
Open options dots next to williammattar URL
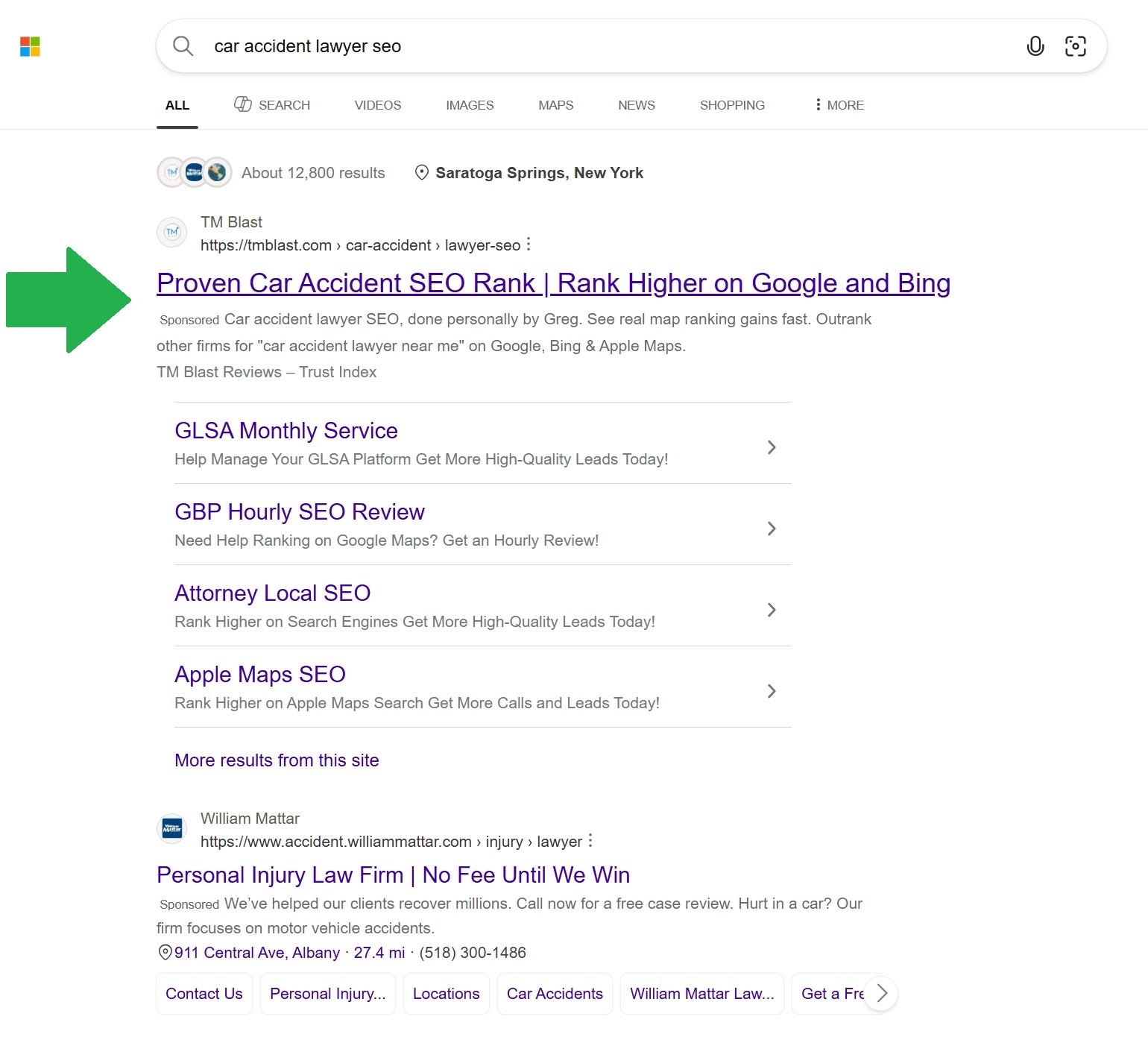pyautogui.click(x=590, y=841)
